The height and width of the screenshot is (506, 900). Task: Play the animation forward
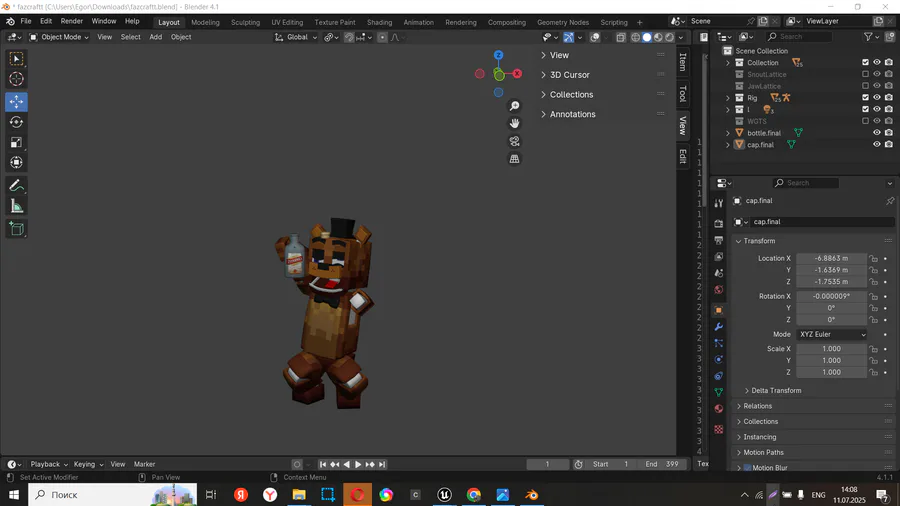(x=358, y=464)
